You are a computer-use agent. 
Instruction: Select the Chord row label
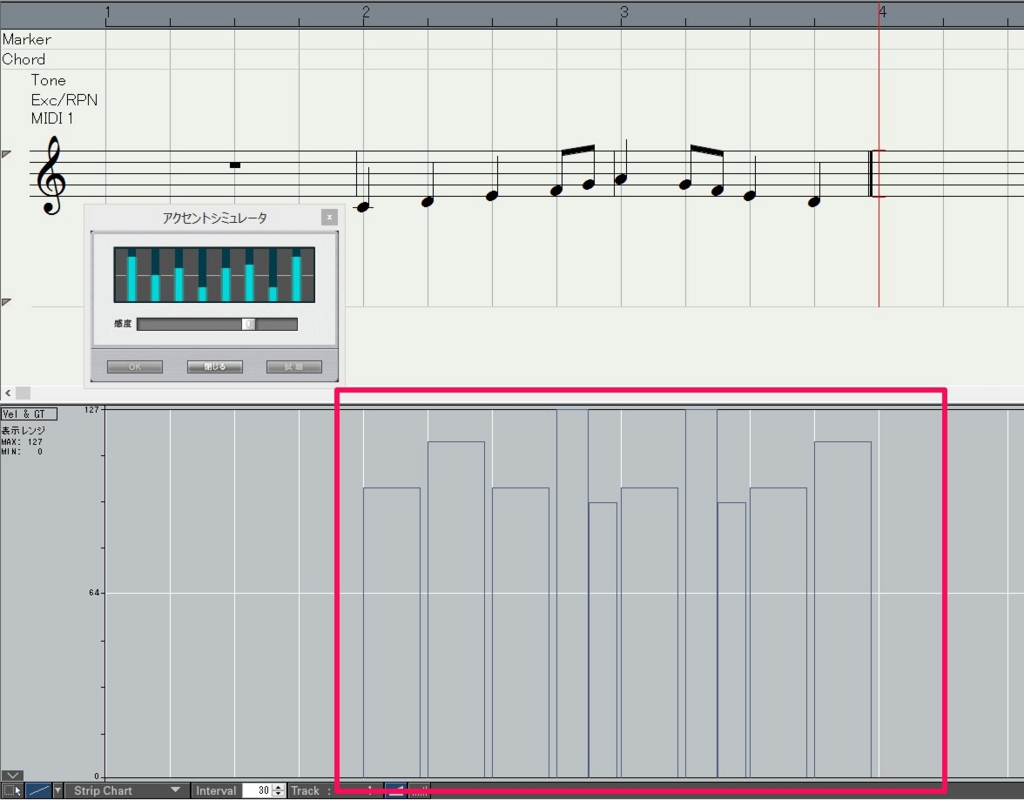coord(24,59)
